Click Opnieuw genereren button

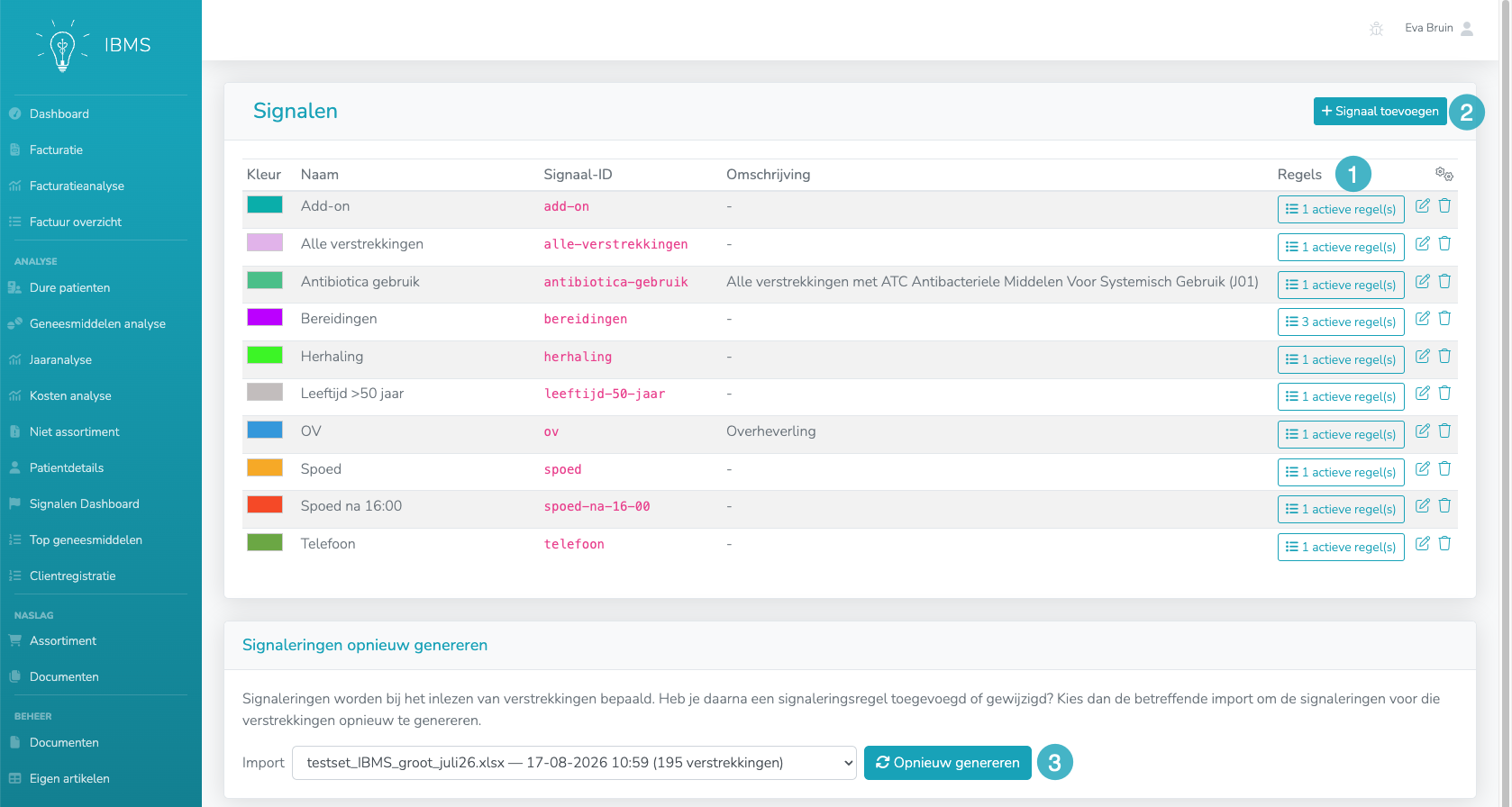(948, 763)
